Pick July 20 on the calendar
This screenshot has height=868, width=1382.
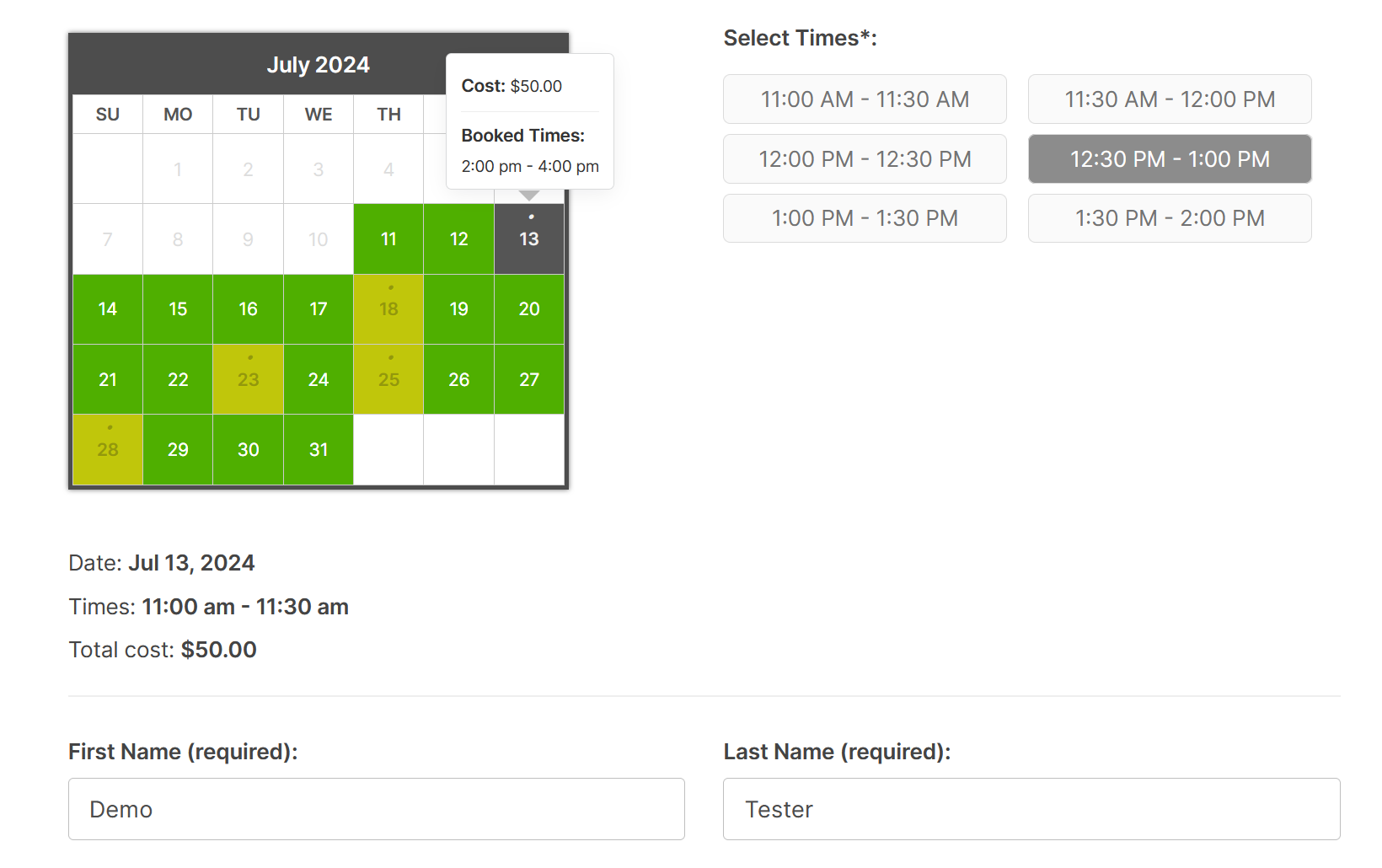[528, 309]
